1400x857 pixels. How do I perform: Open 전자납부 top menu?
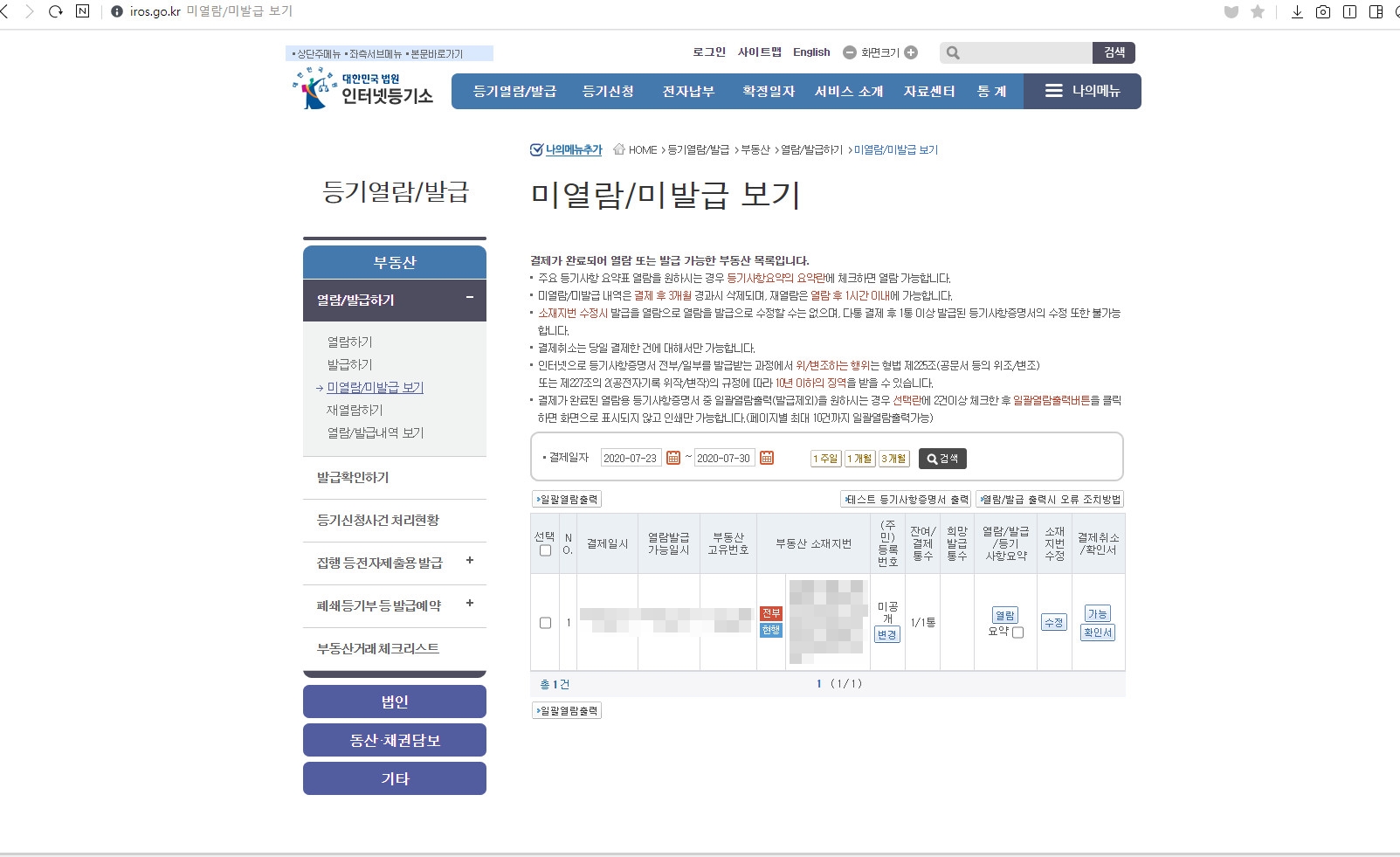click(x=688, y=91)
